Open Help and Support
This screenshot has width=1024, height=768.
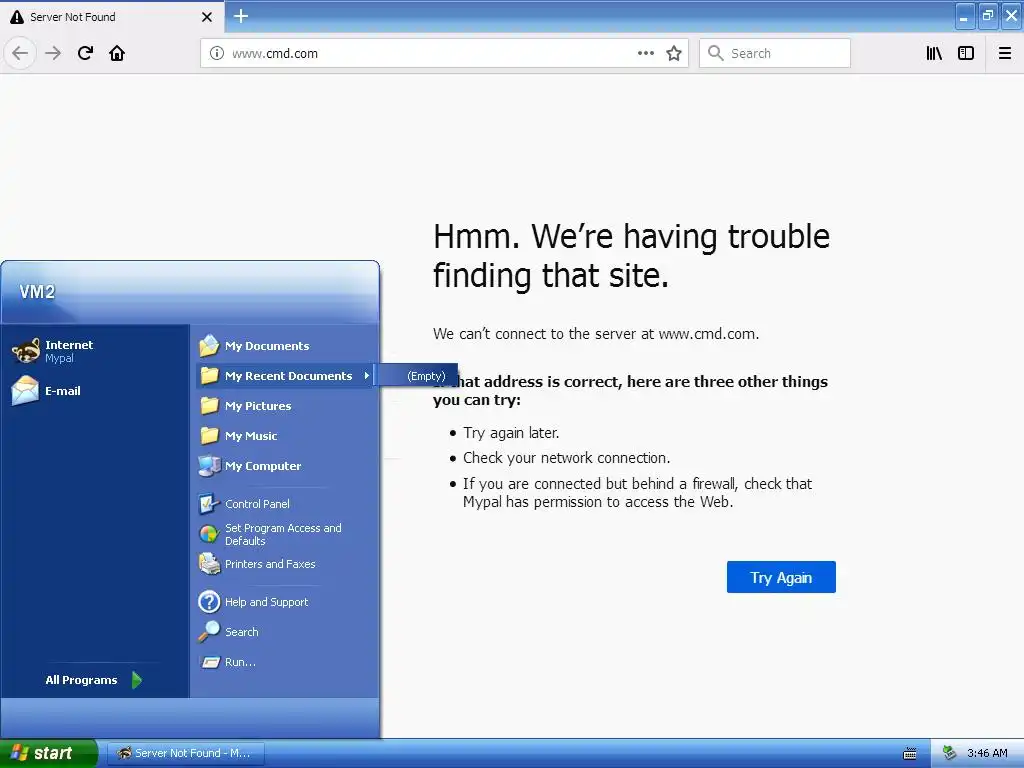(285, 601)
